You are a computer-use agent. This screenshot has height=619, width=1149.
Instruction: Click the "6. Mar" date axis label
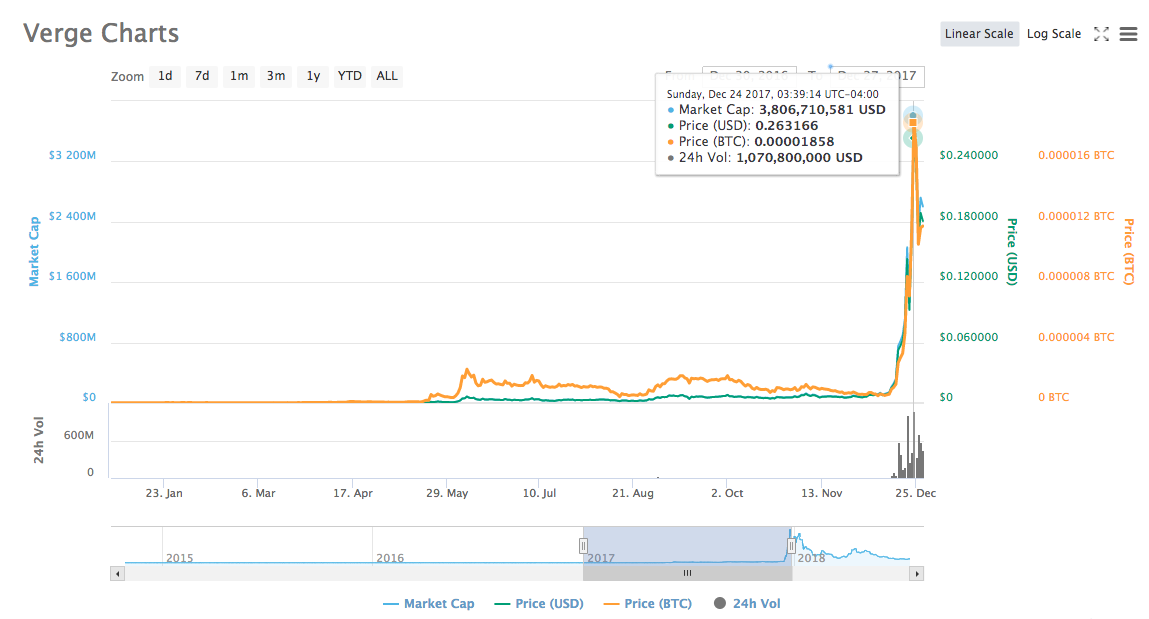pos(259,493)
